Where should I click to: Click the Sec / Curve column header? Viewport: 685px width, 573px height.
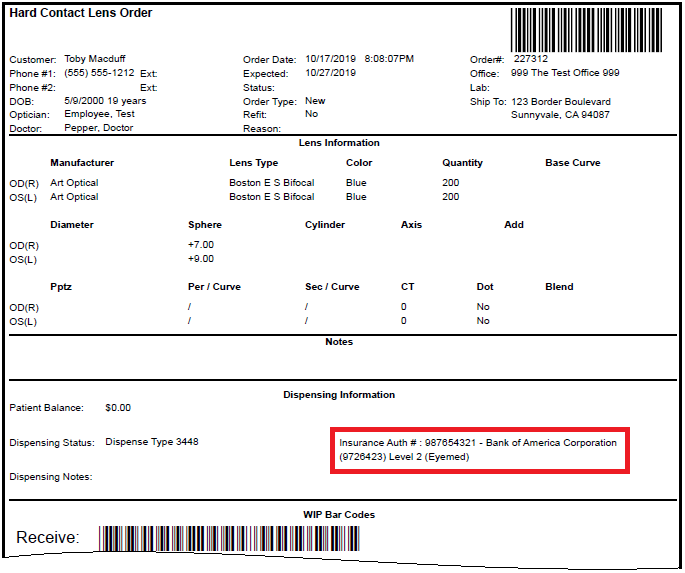[x=332, y=286]
